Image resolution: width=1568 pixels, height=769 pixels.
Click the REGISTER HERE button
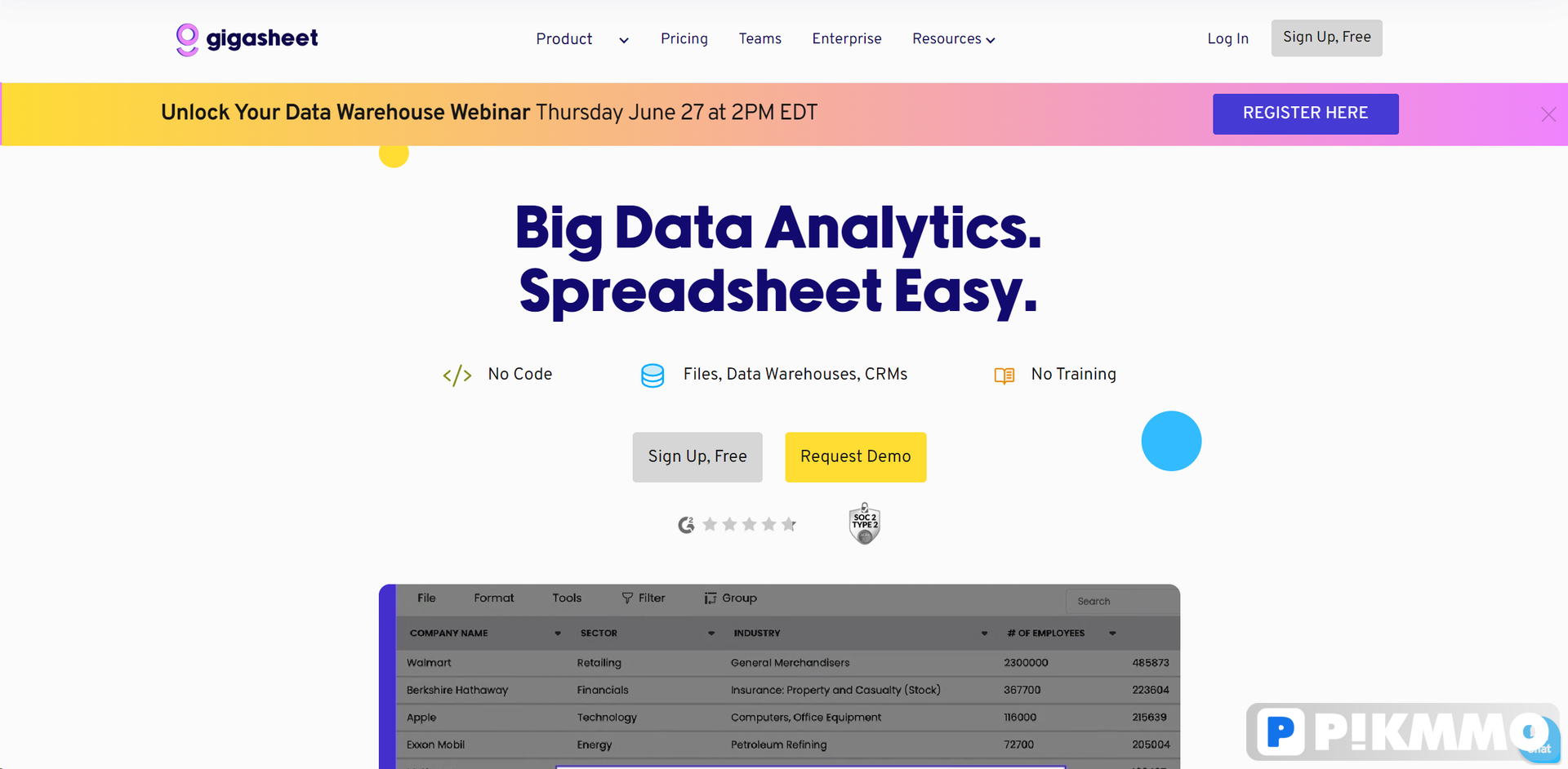click(1306, 113)
